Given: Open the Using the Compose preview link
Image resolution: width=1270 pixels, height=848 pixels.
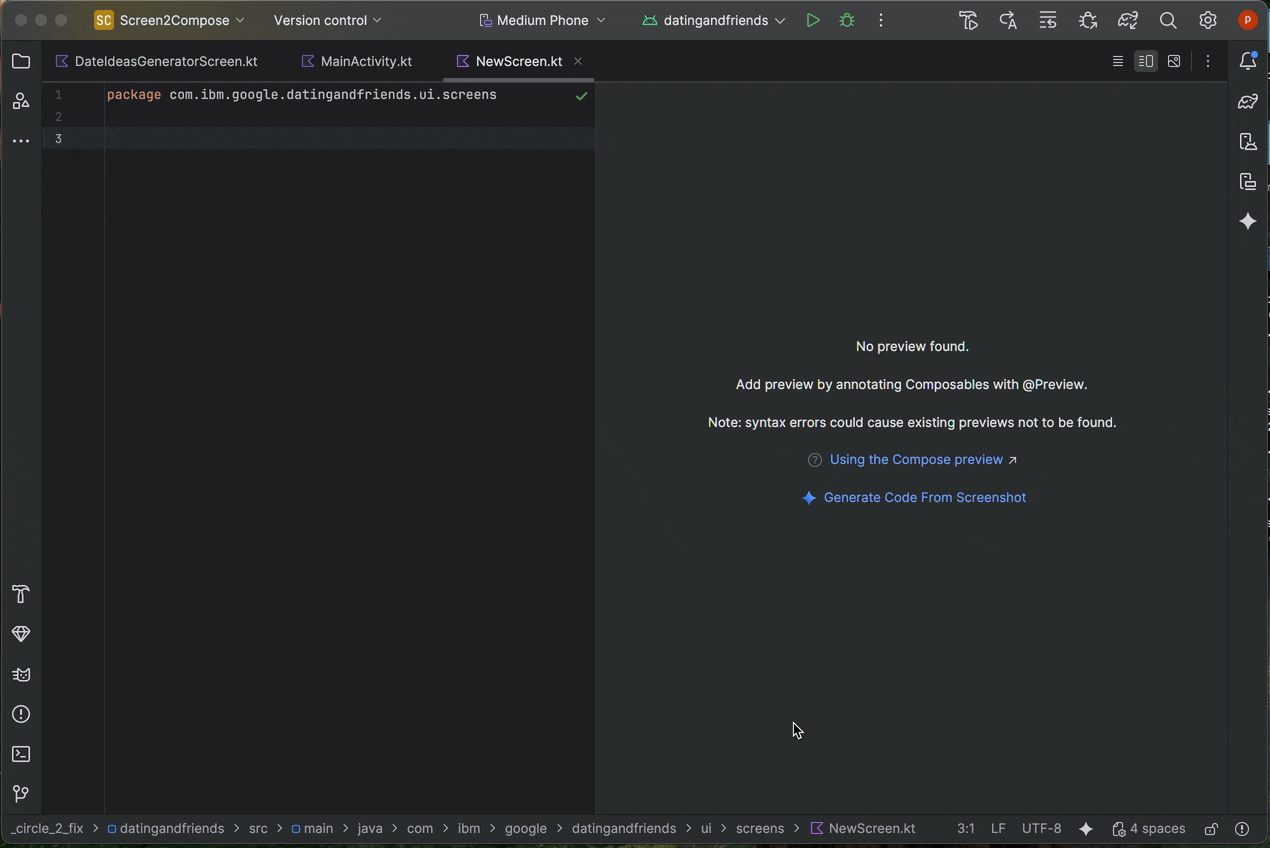Looking at the screenshot, I should 916,460.
